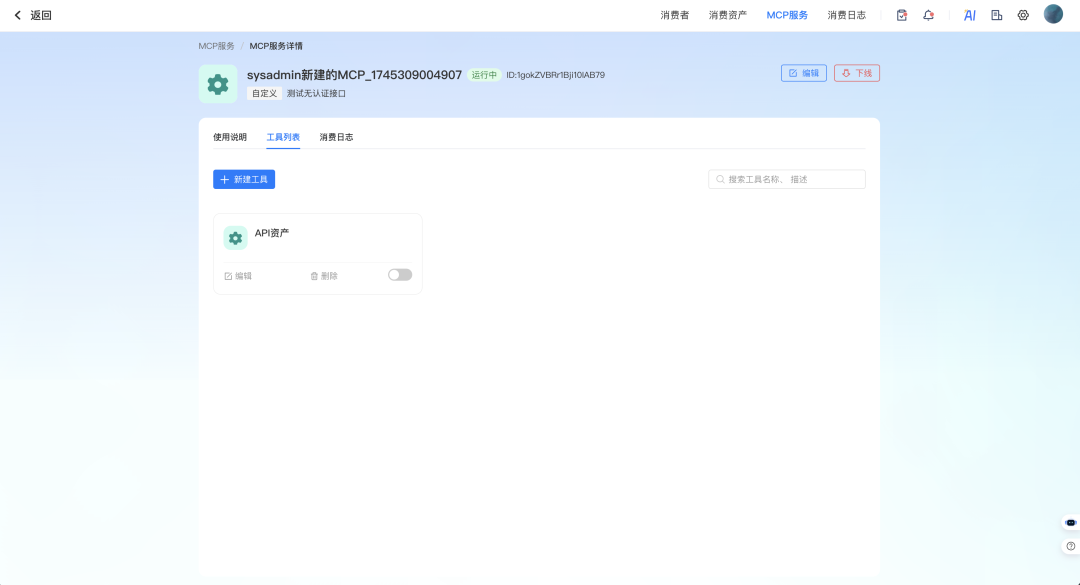Click the service ID text
The height and width of the screenshot is (585, 1080).
pos(555,75)
